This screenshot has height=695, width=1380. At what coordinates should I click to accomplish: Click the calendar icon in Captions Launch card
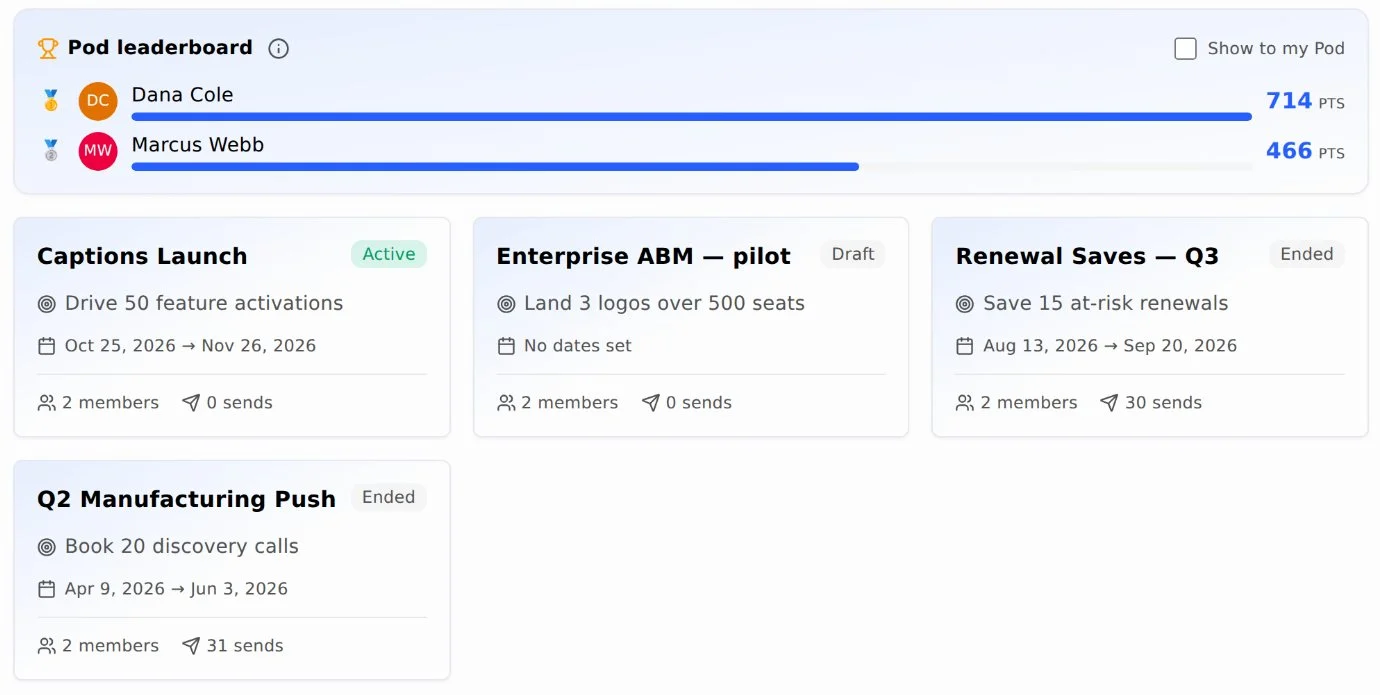(46, 346)
